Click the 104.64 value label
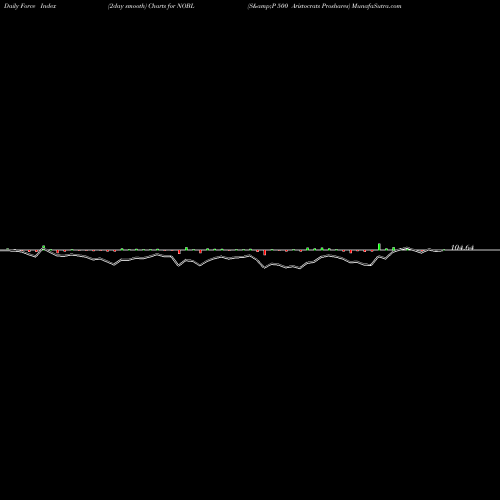500x500 pixels. pos(462,248)
